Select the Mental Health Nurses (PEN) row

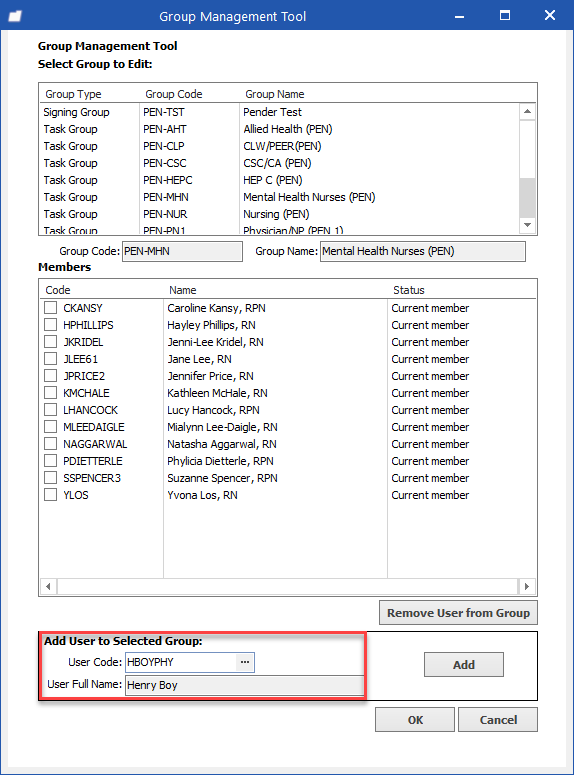(x=279, y=197)
